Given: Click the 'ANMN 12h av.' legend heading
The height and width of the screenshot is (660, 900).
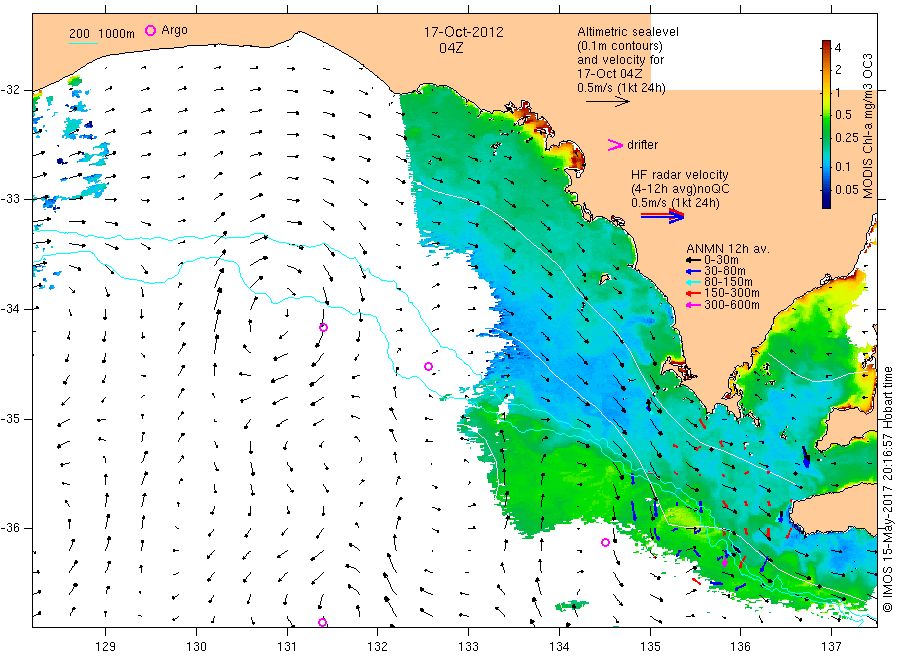Looking at the screenshot, I should 728,249.
